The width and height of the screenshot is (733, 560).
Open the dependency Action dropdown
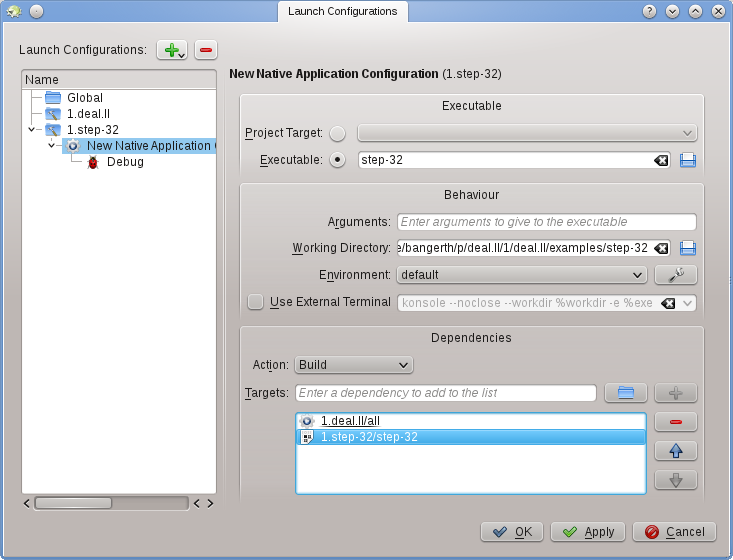[x=354, y=365]
